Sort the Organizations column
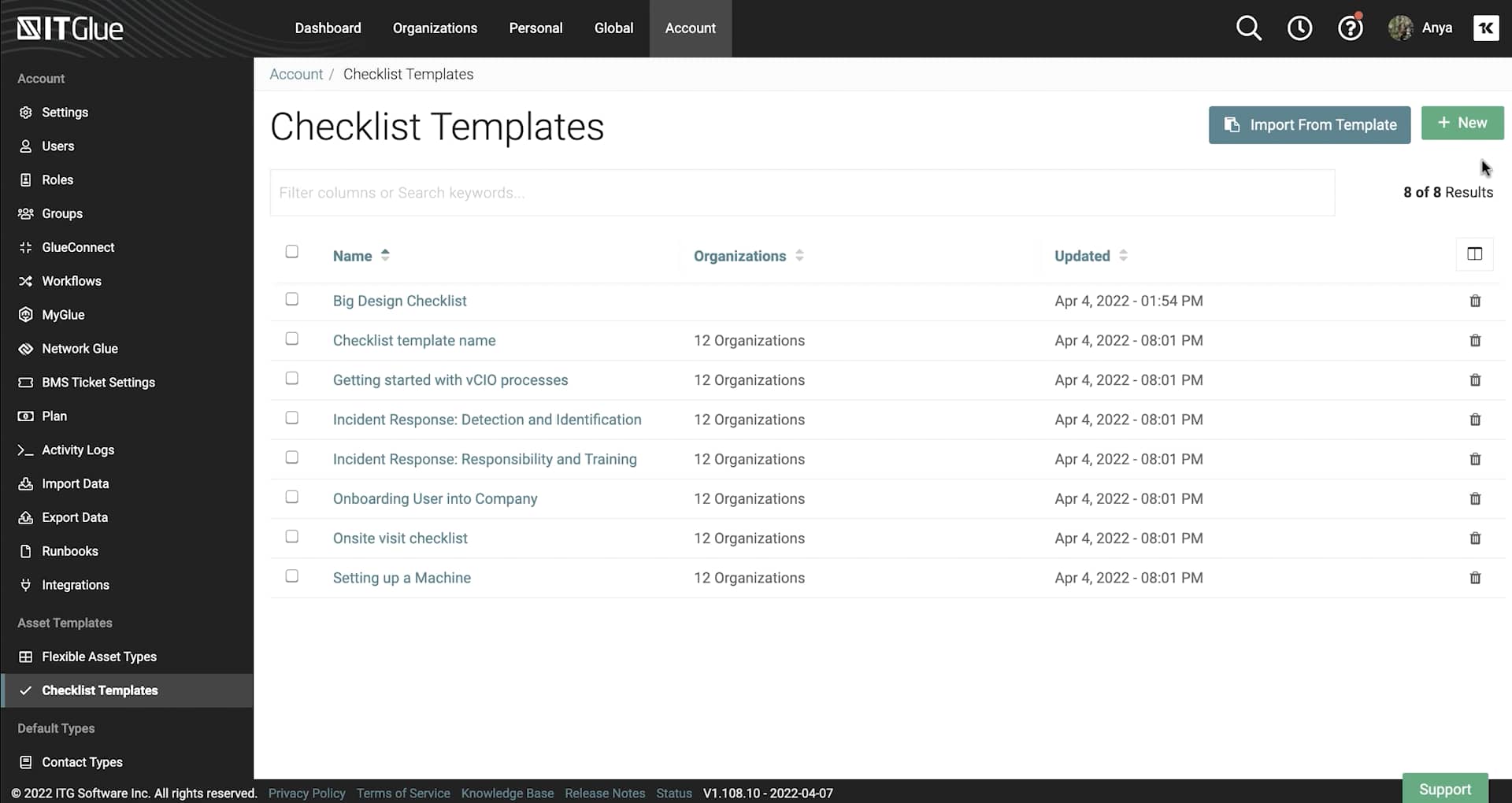The width and height of the screenshot is (1512, 803). click(x=747, y=255)
